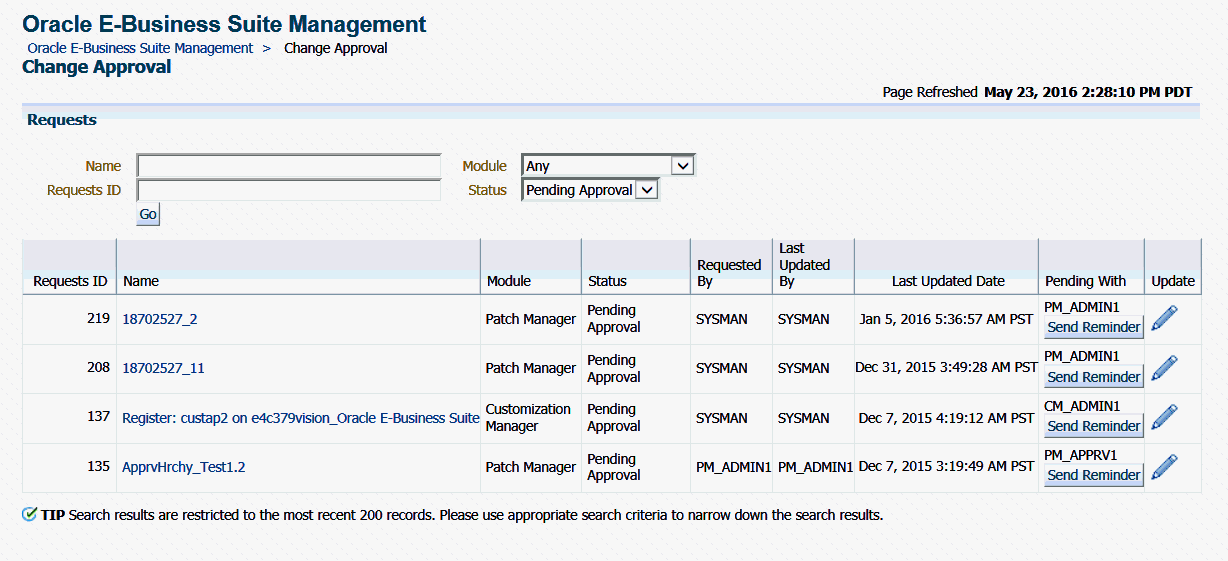Click the date Dec 7, 2015 3:19:49 AM PST
This screenshot has width=1228, height=561.
946,467
